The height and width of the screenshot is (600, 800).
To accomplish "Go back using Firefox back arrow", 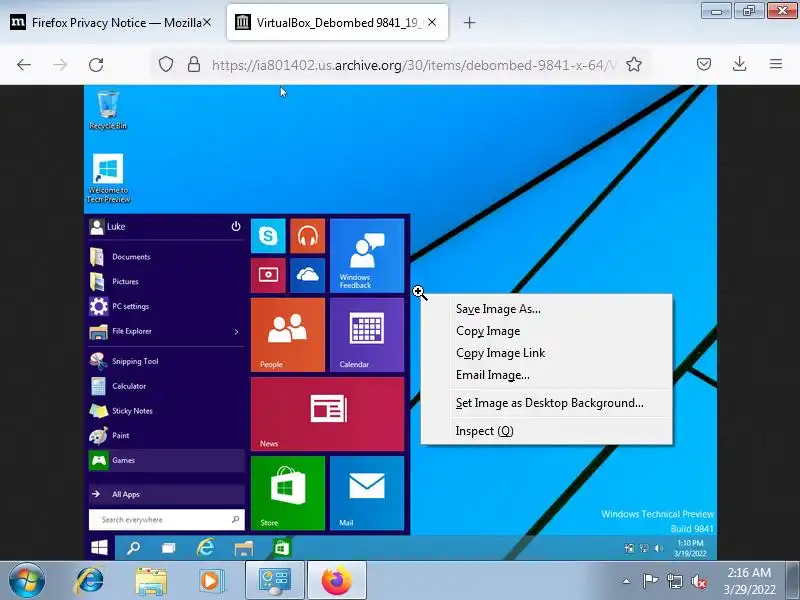I will (24, 65).
